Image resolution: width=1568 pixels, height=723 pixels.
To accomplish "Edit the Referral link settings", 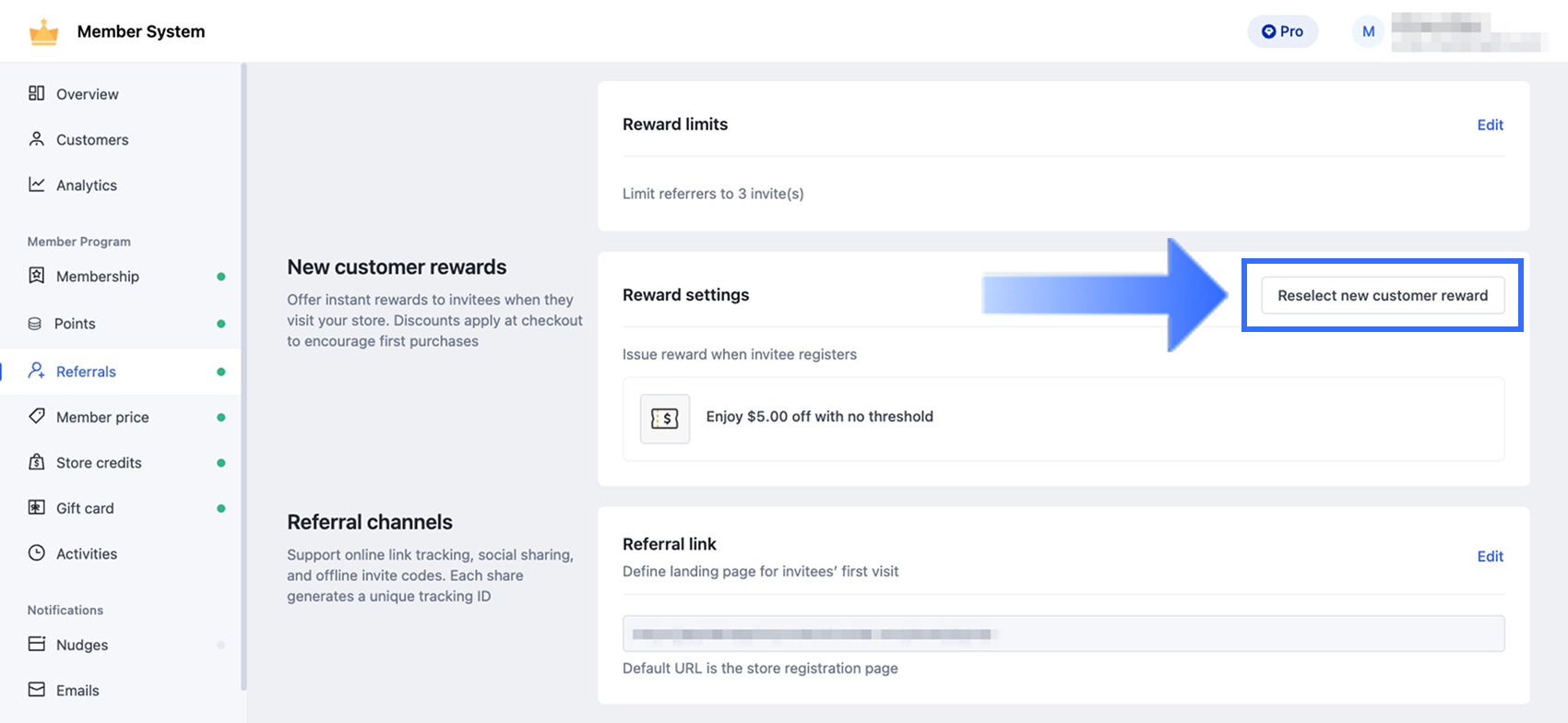I will pyautogui.click(x=1490, y=556).
